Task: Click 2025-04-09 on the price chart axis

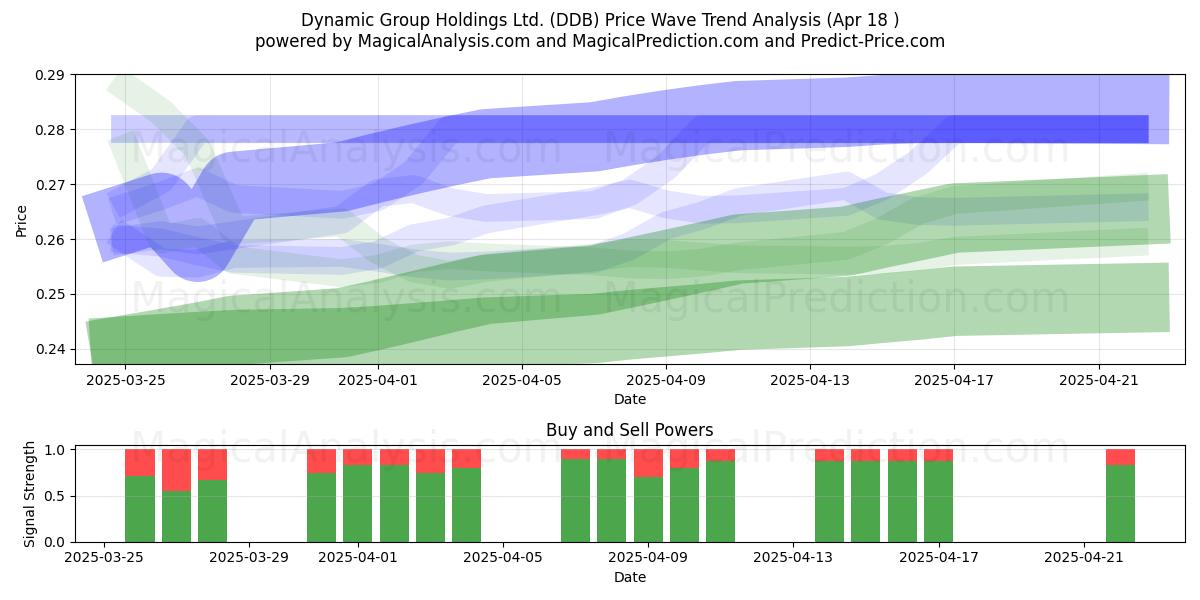Action: pos(667,380)
